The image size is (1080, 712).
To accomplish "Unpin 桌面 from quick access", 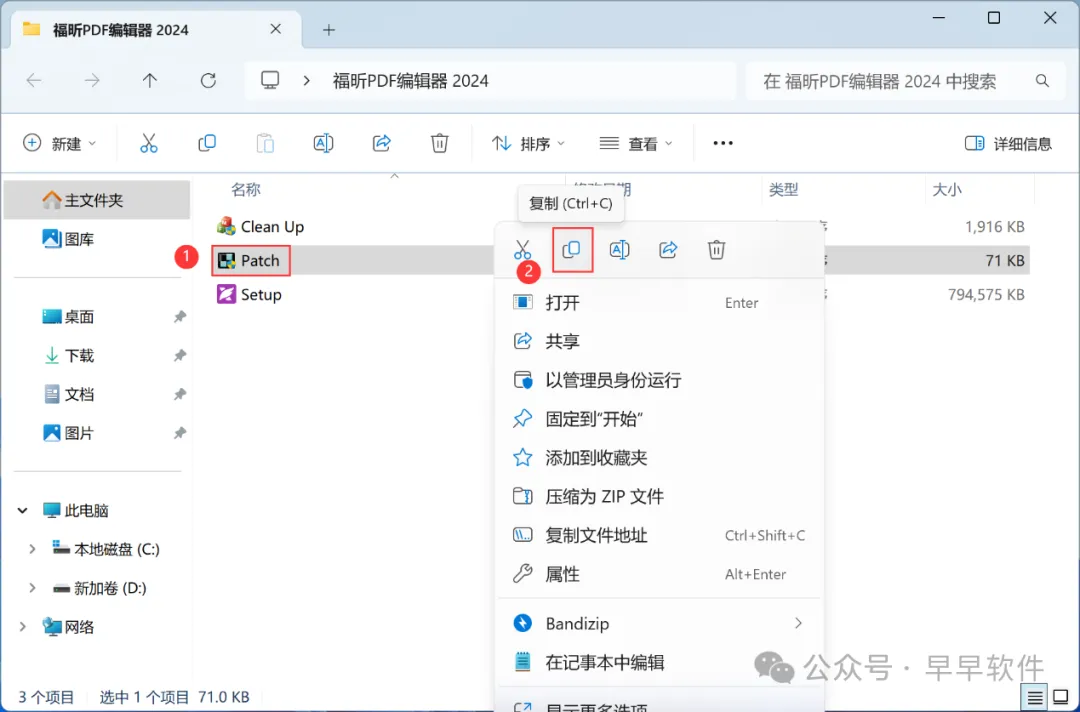I will 180,317.
